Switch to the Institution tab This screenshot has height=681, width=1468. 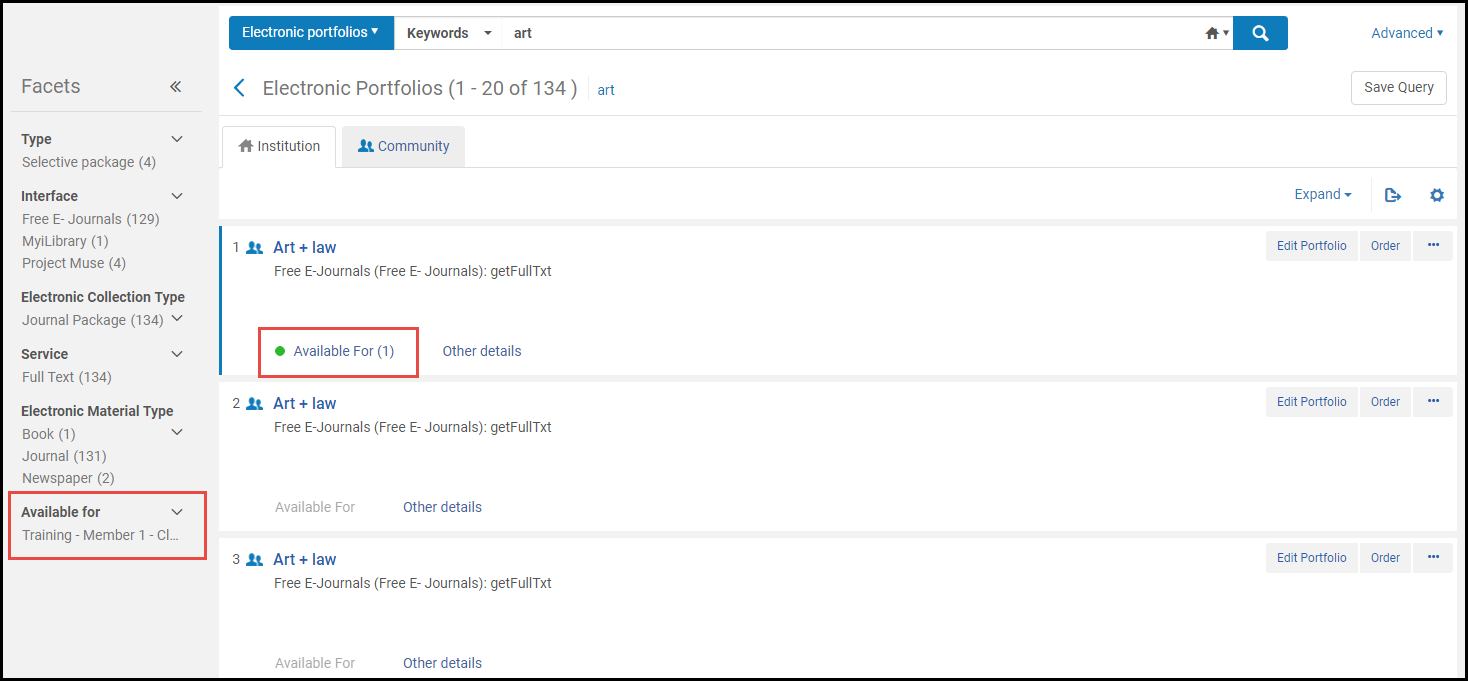(279, 147)
